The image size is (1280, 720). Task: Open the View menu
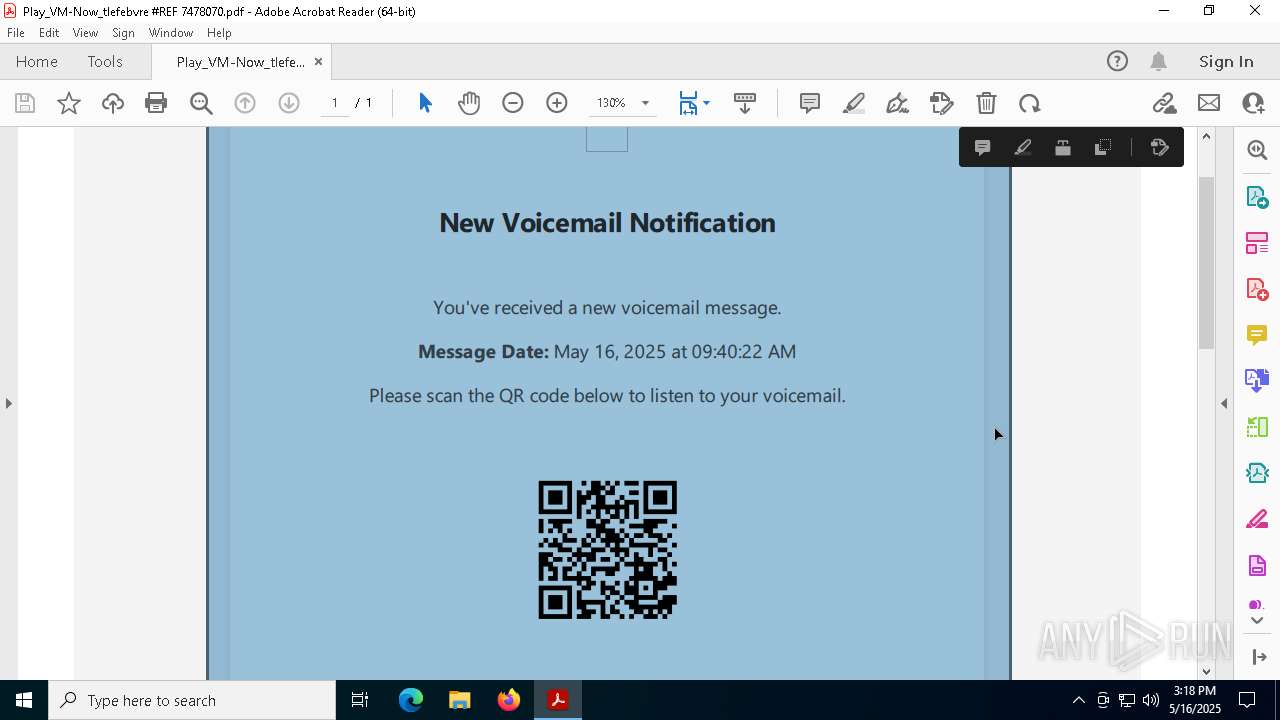point(85,33)
